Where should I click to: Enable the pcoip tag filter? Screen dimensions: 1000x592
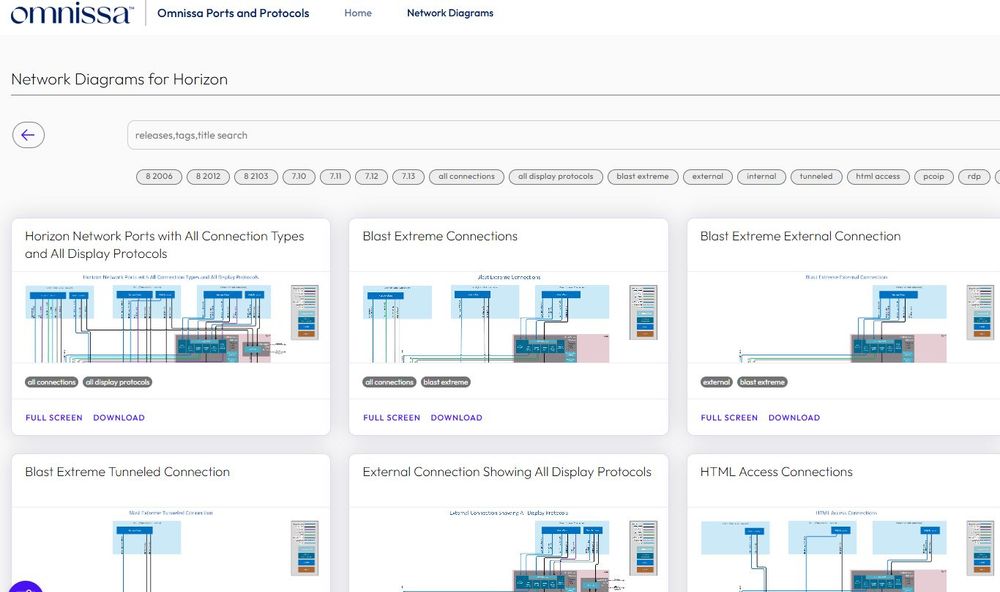pos(934,177)
